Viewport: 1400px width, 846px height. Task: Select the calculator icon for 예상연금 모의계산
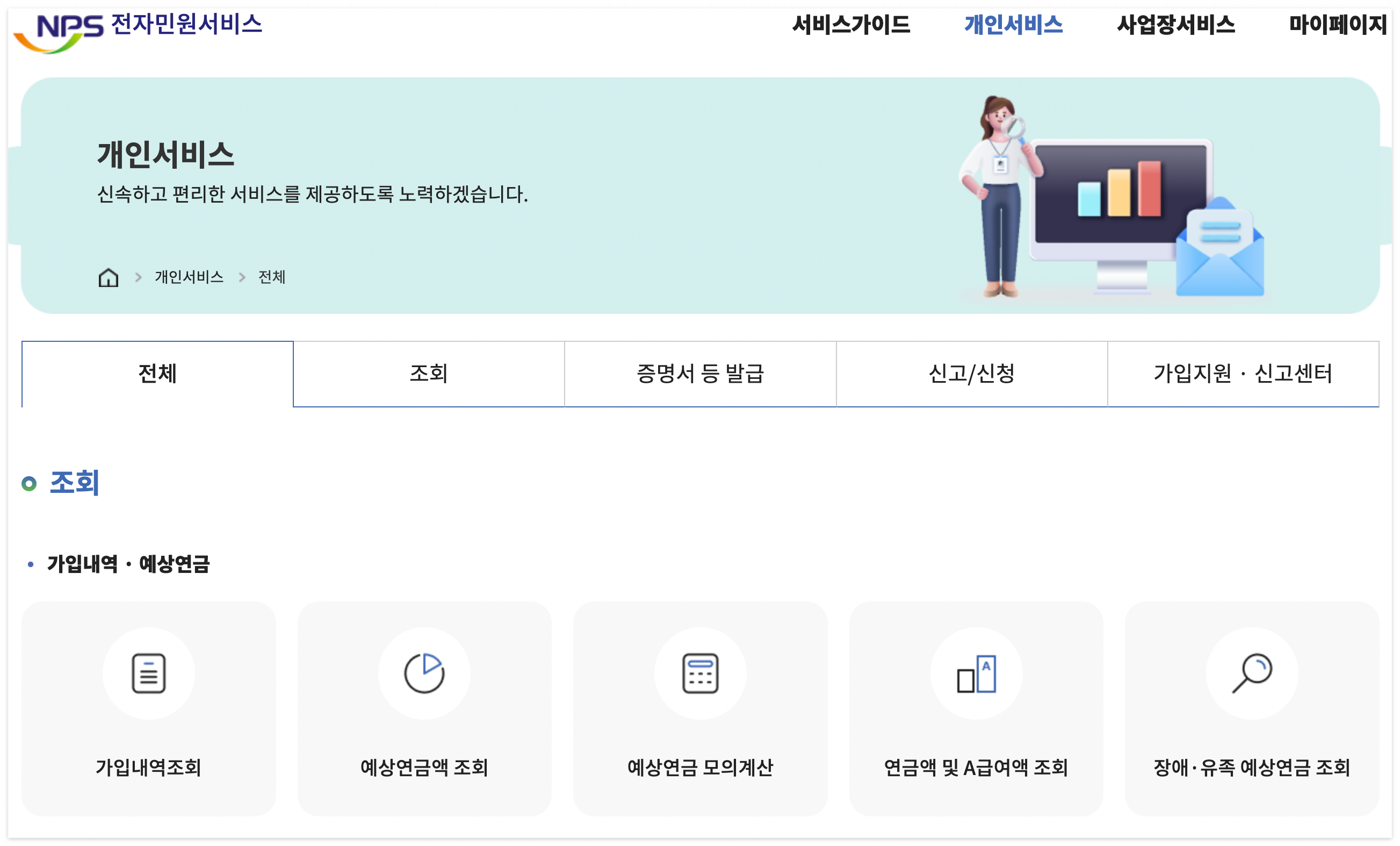(x=701, y=673)
